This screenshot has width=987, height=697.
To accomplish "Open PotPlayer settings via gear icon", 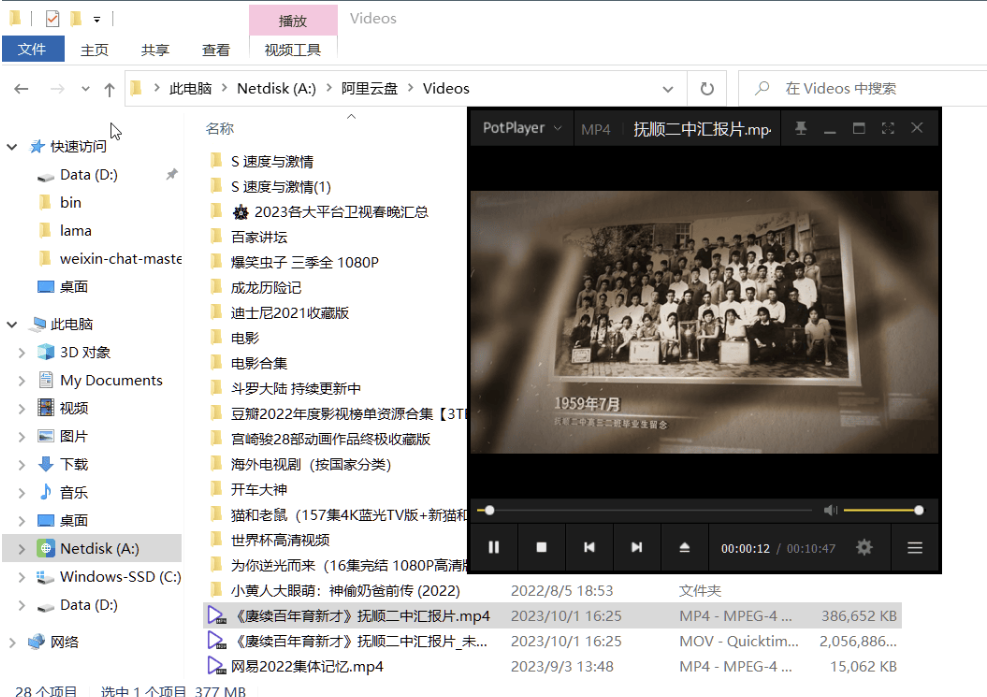I will 863,547.
